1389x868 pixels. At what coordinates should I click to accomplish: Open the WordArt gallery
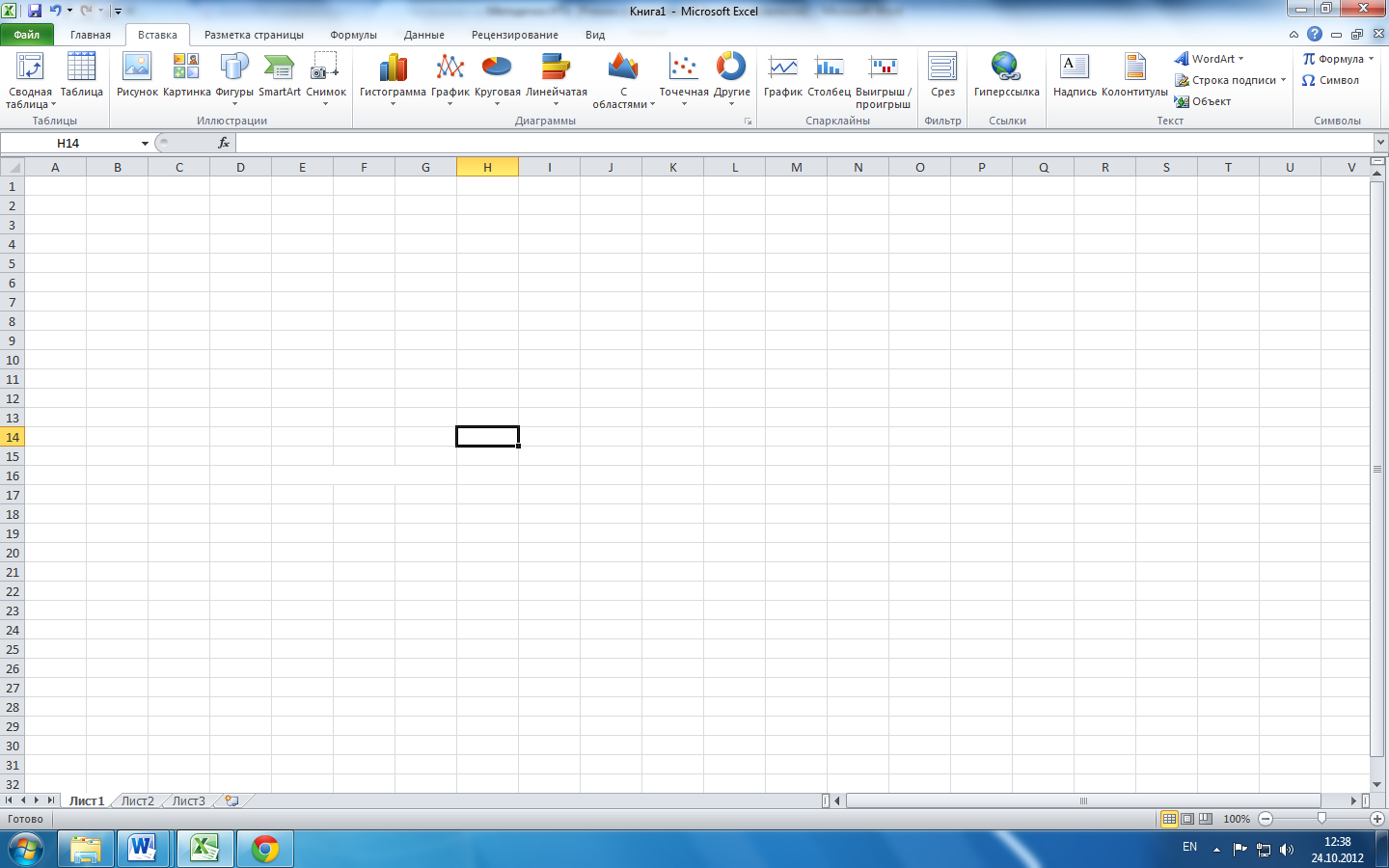1210,59
